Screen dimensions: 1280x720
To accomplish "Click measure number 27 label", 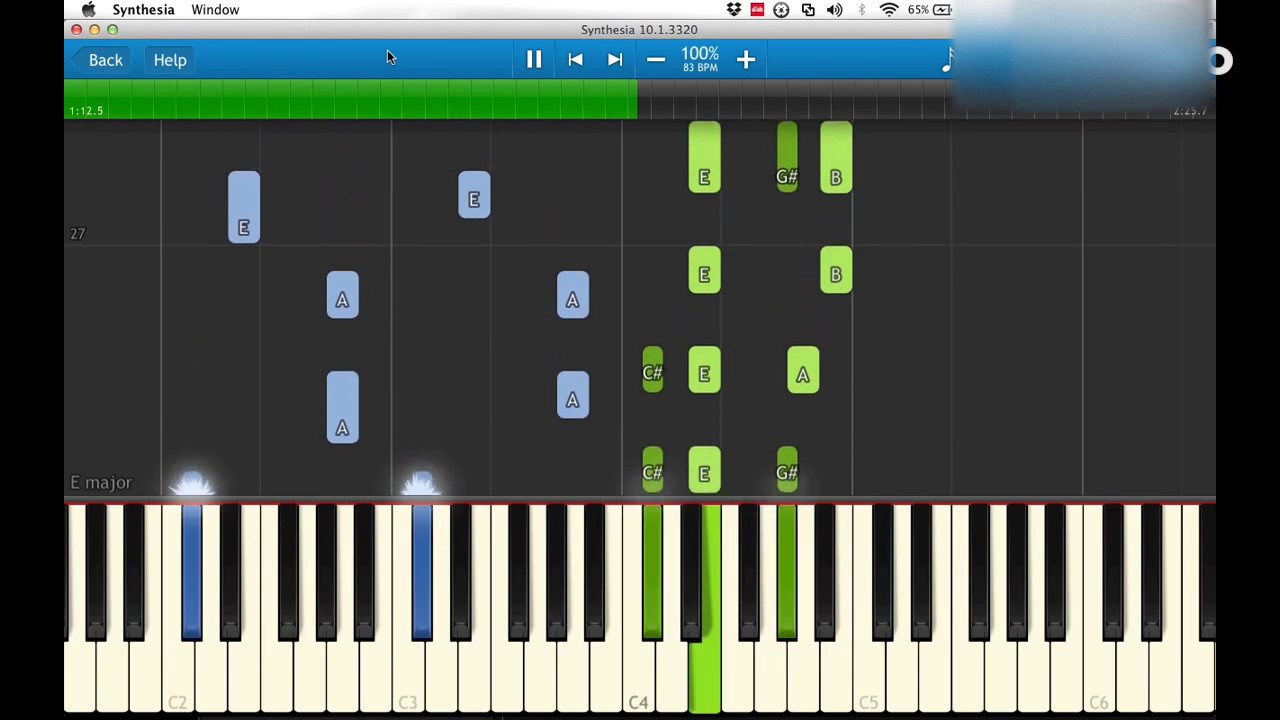I will (x=77, y=233).
